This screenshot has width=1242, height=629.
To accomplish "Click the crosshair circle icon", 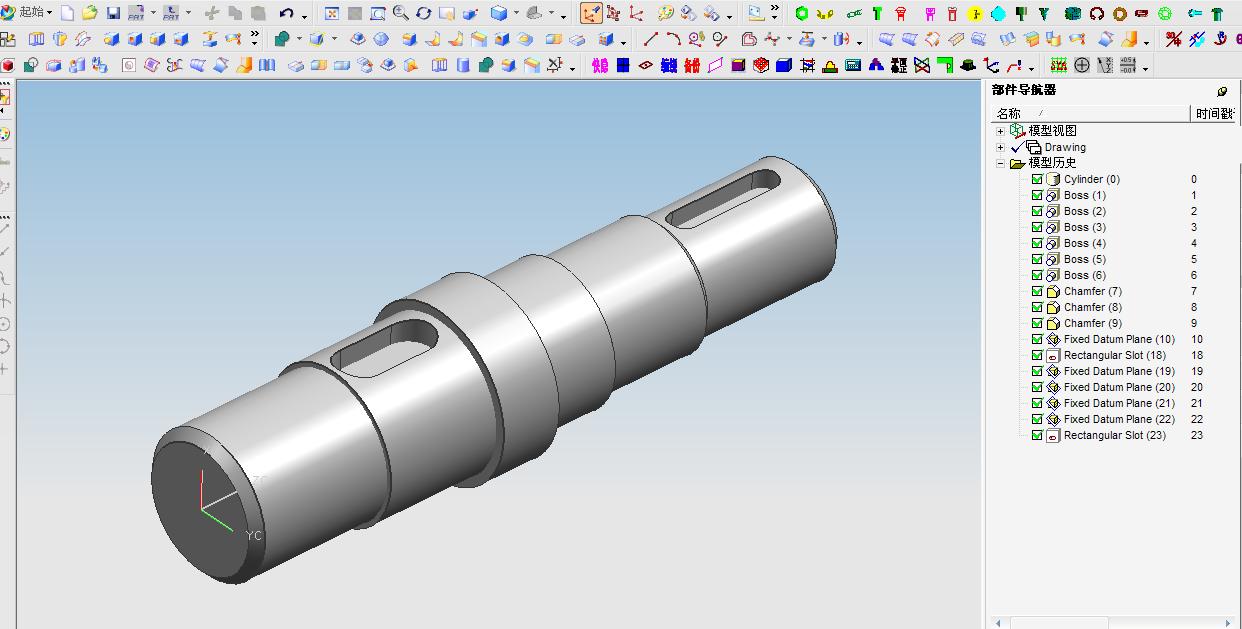I will click(x=1081, y=65).
